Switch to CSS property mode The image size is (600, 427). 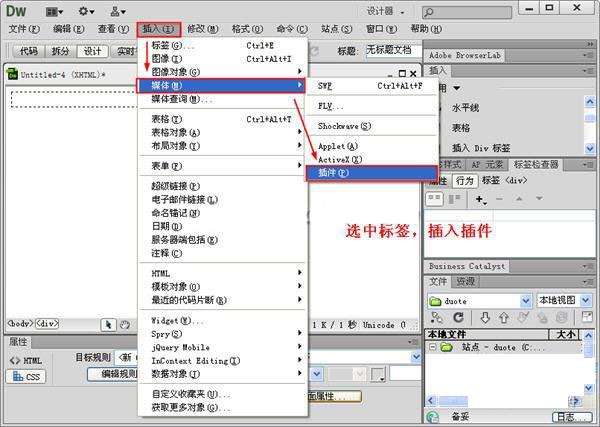pos(27,377)
